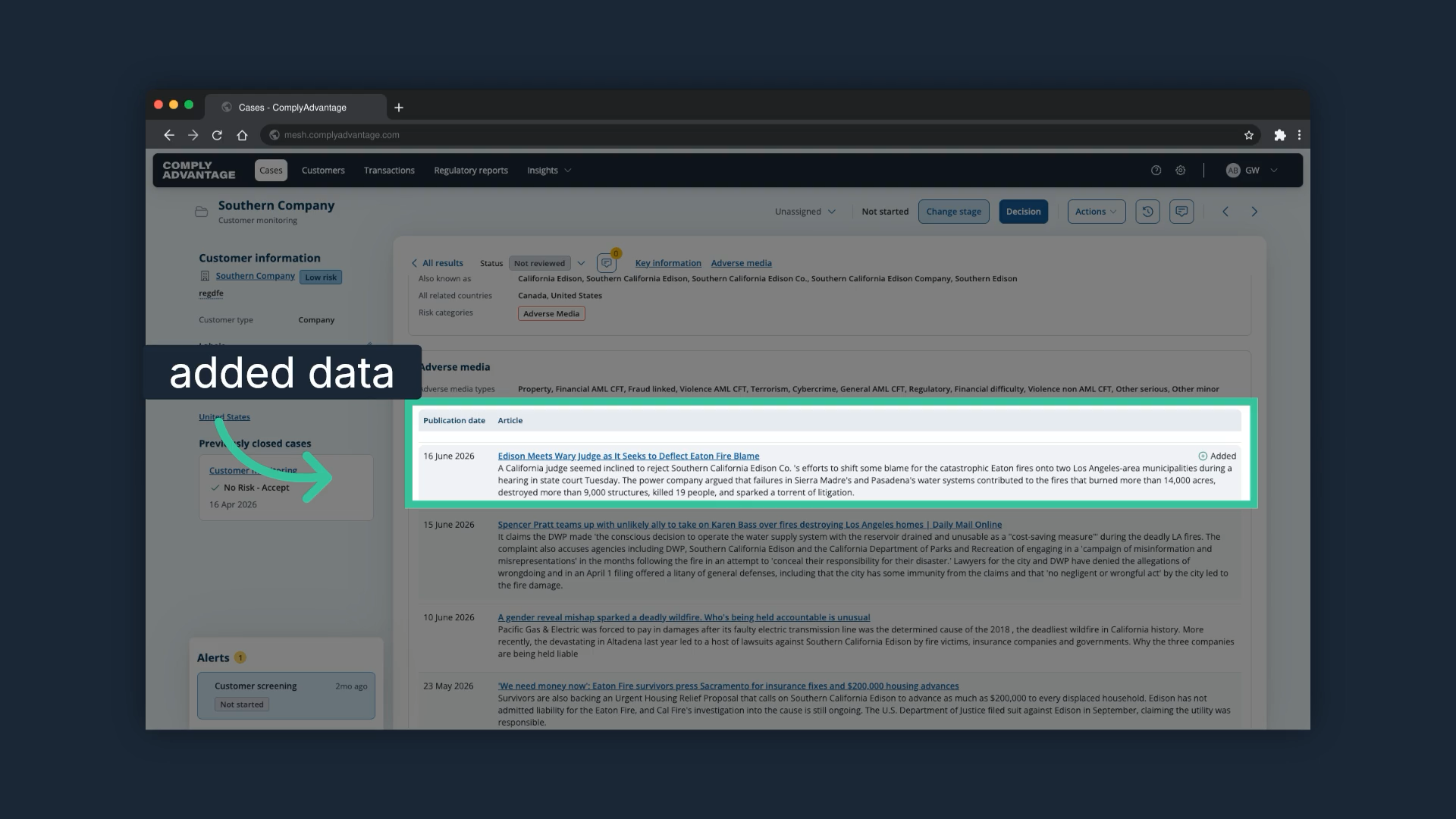Open case comments icon beside history
1456x819 pixels.
[x=1181, y=212]
